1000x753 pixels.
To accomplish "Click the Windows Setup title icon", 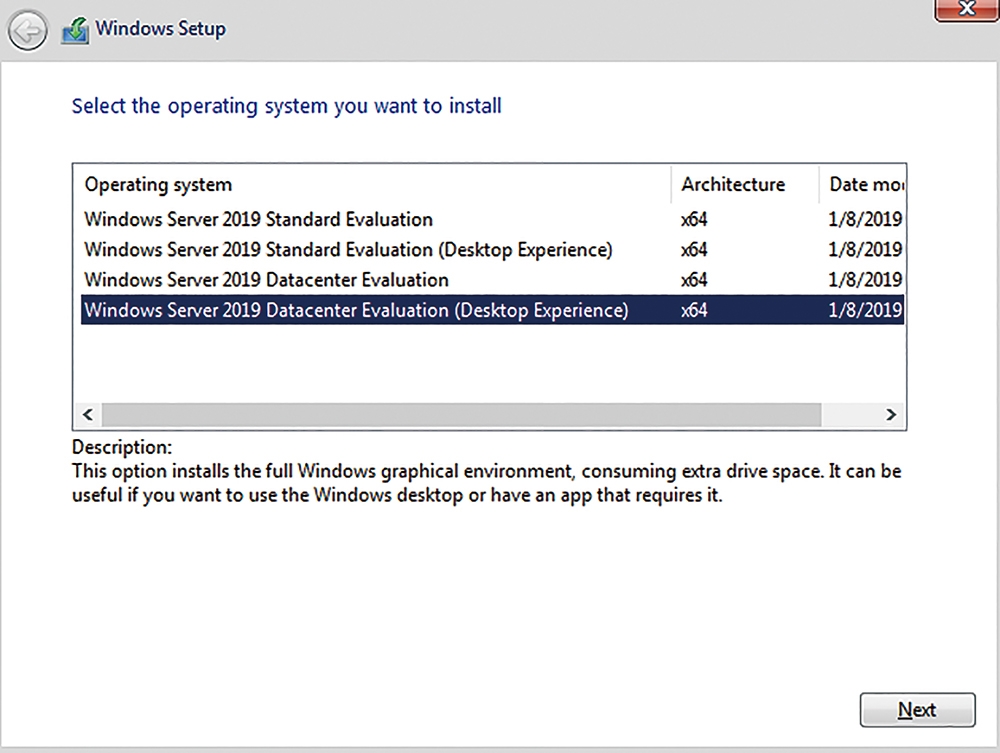I will pyautogui.click(x=75, y=31).
